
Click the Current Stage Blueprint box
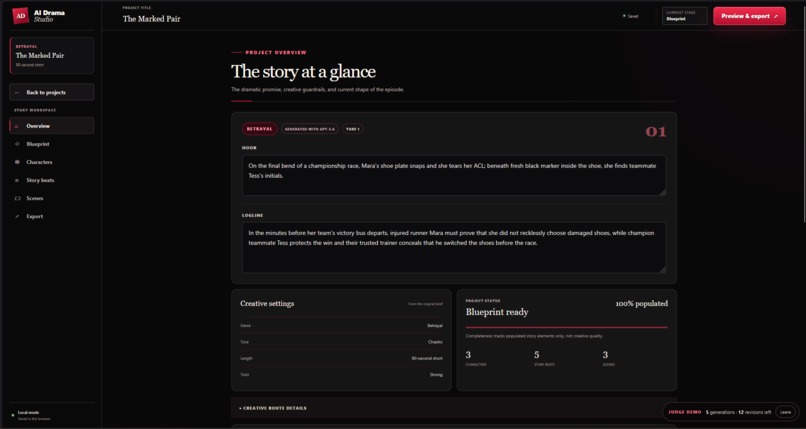(x=685, y=16)
